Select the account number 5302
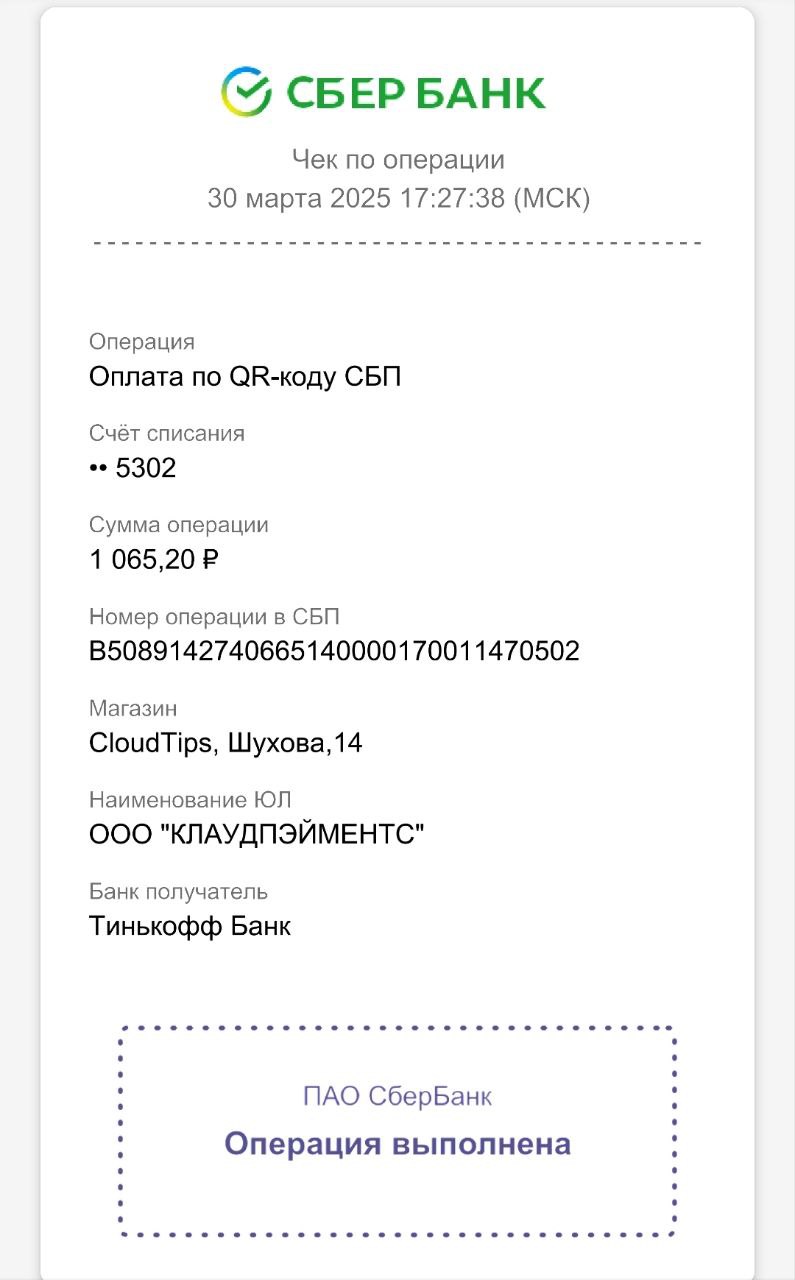Screen dimensions: 795x1280 [146, 468]
